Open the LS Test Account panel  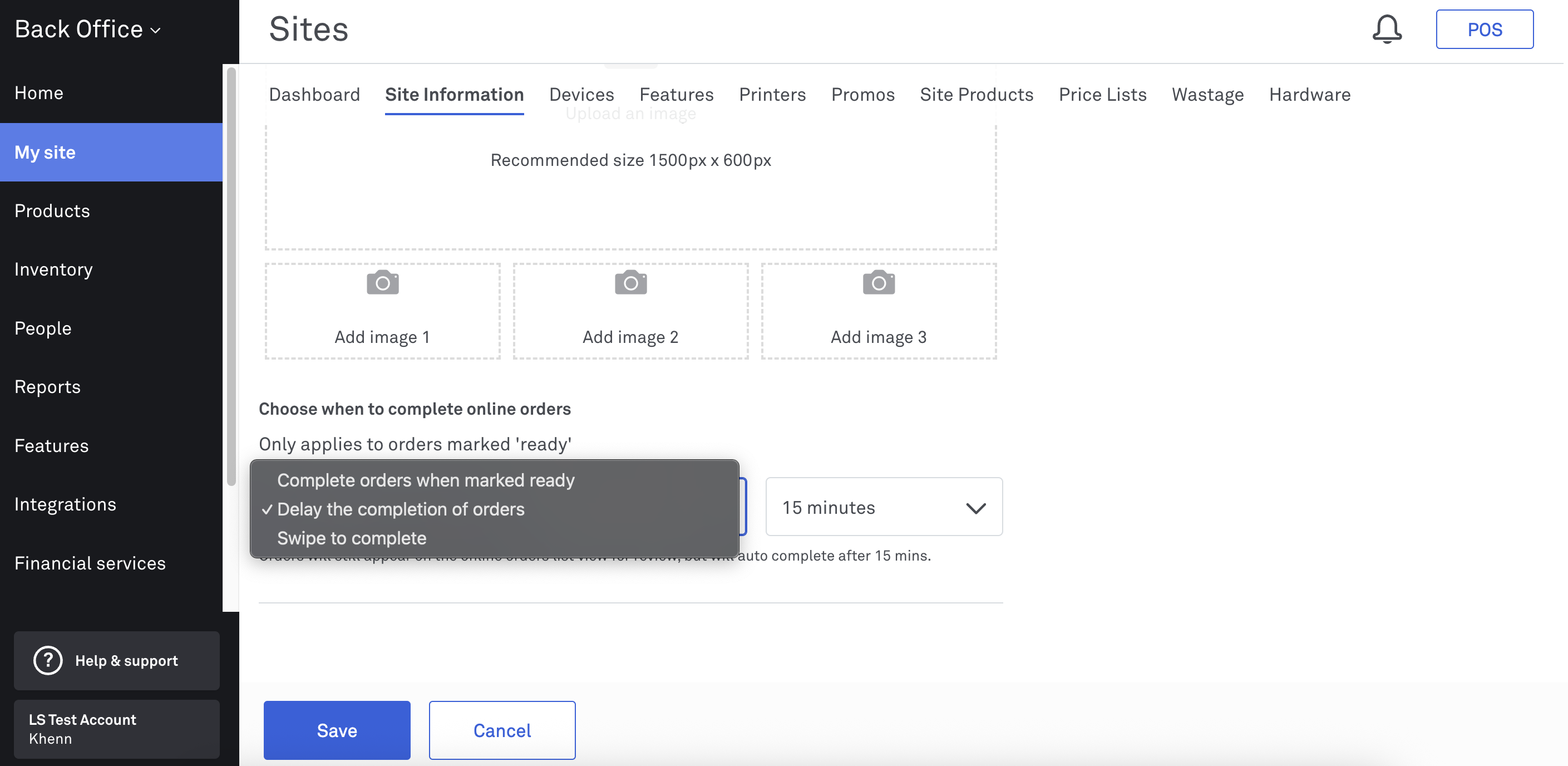pyautogui.click(x=117, y=729)
